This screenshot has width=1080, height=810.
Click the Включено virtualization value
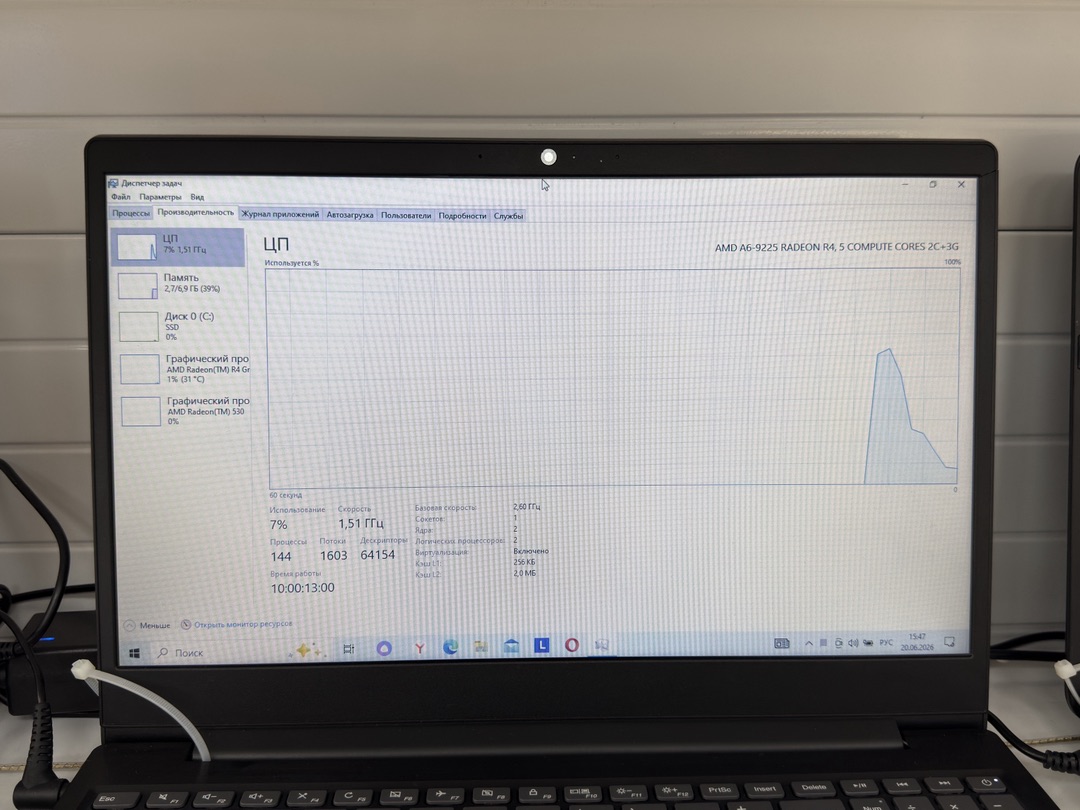(530, 551)
